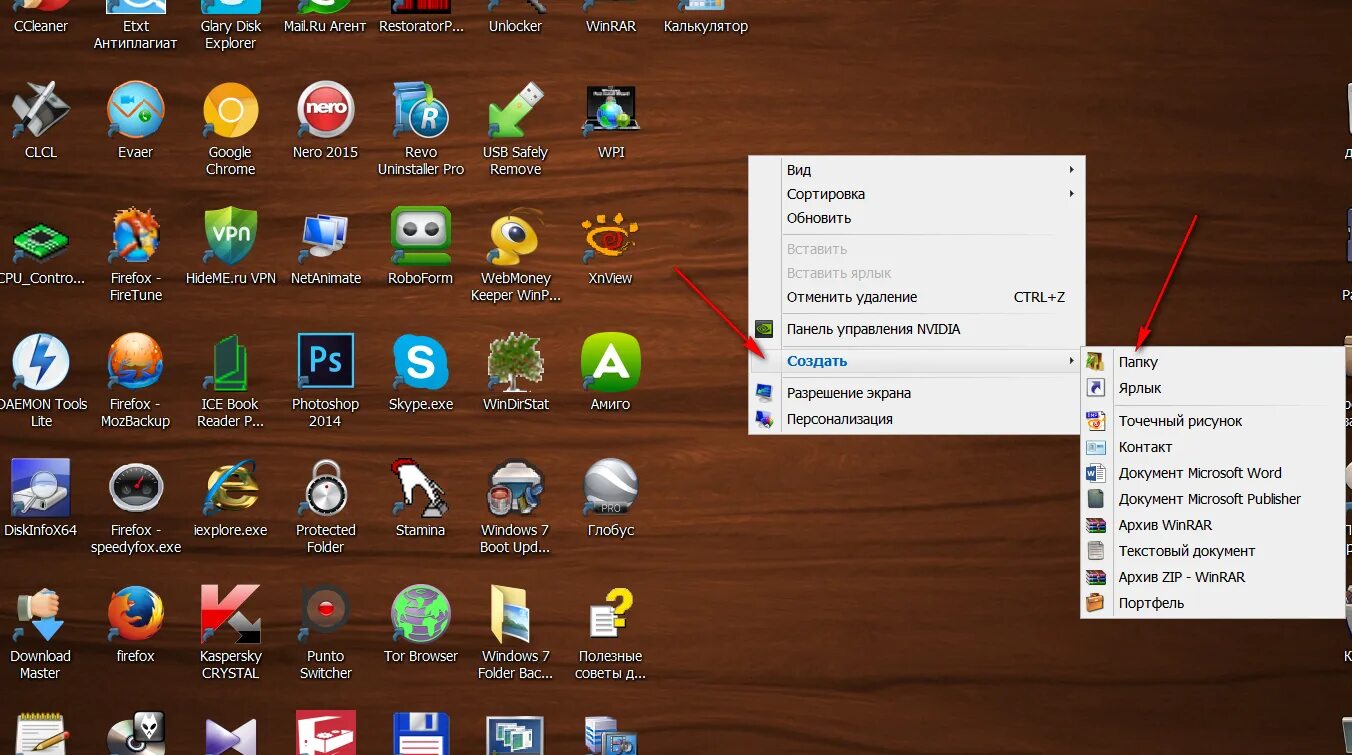Click the Unlocker icon label
The image size is (1352, 755).
[x=515, y=26]
